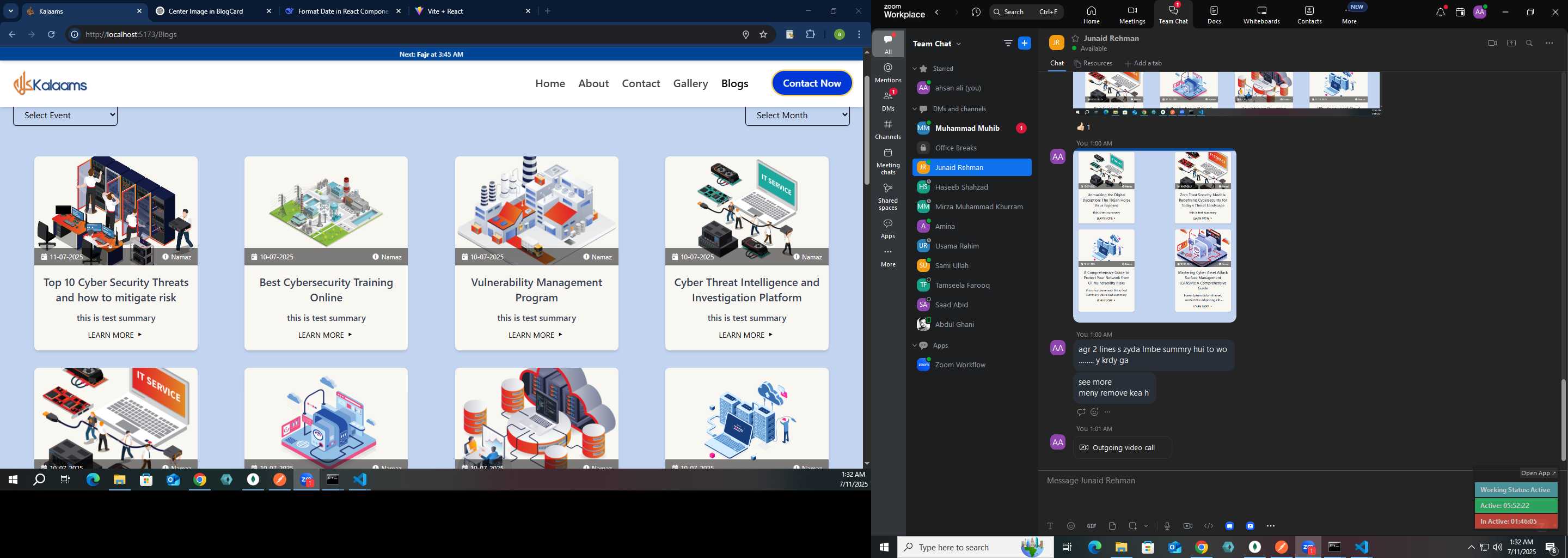Open screenshot options dropdown arrow in composer

1146,526
